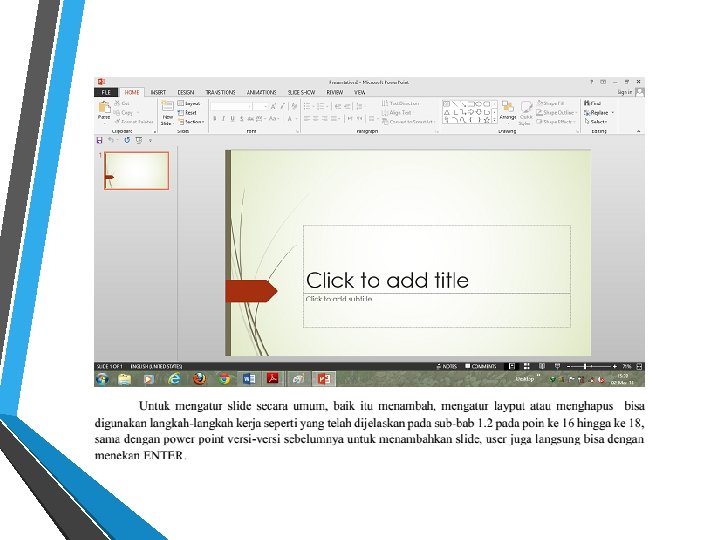720x540 pixels.
Task: Toggle text Shadow formatting
Action: click(x=242, y=119)
